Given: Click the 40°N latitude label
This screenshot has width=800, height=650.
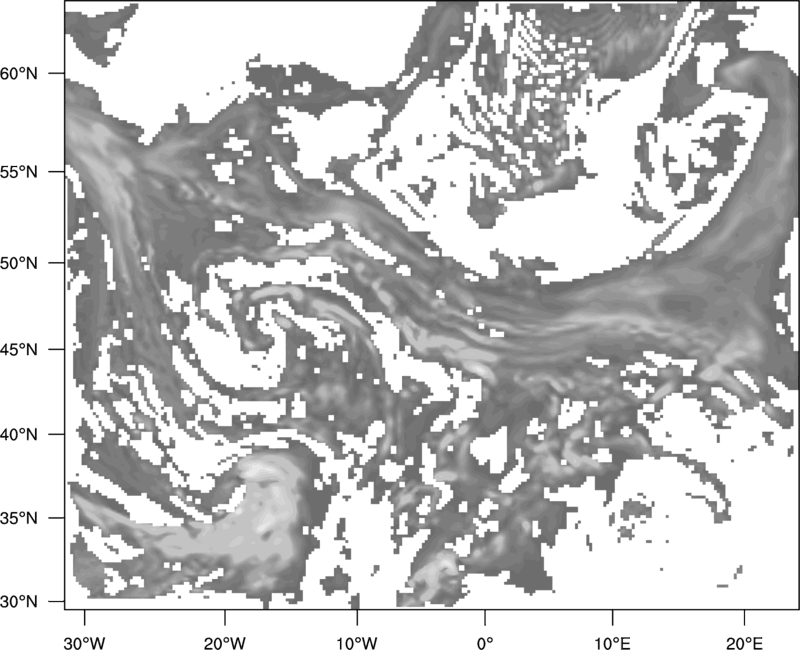Looking at the screenshot, I should pos(19,434).
